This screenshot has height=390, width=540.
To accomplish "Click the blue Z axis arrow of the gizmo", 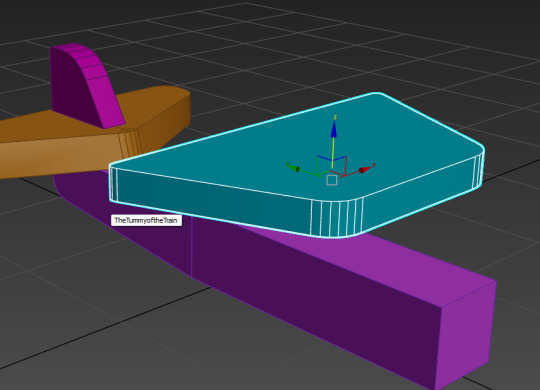I will pyautogui.click(x=333, y=129).
